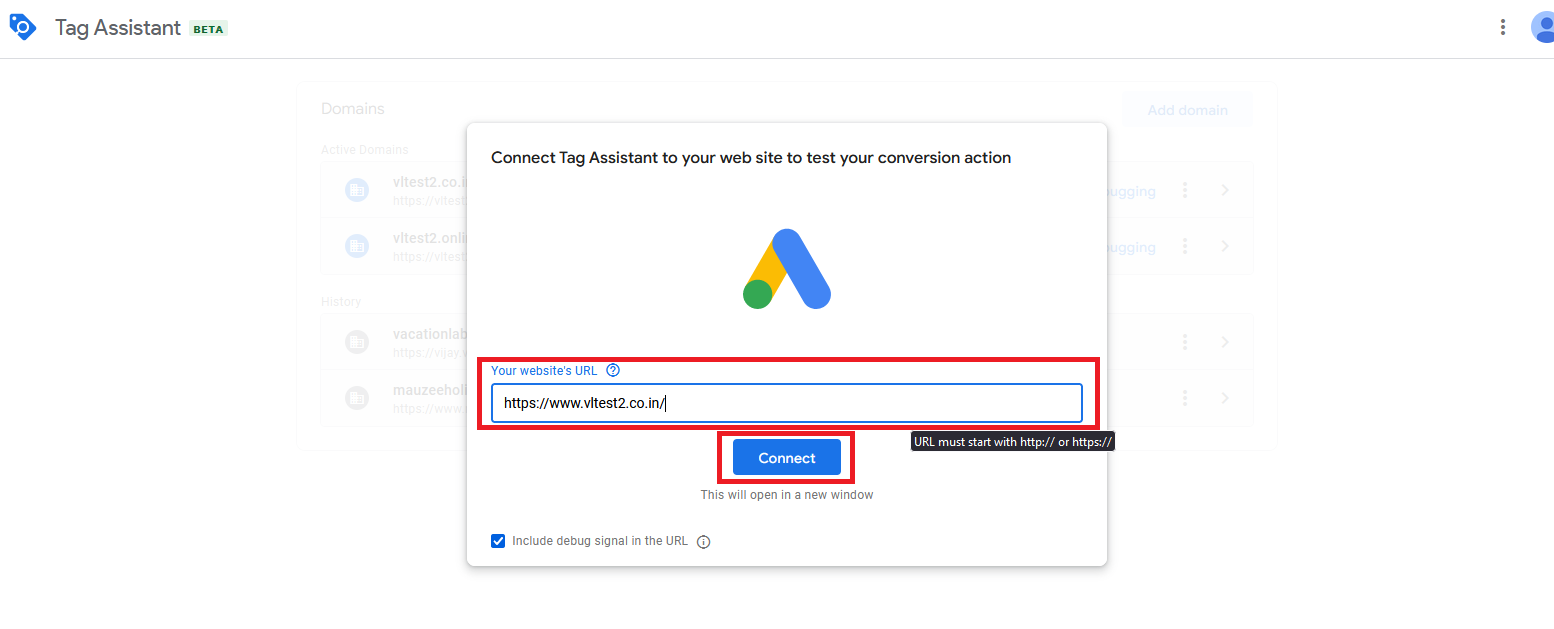Viewport: 1554px width, 629px height.
Task: Open the top-right three-dot options menu
Action: click(1502, 27)
